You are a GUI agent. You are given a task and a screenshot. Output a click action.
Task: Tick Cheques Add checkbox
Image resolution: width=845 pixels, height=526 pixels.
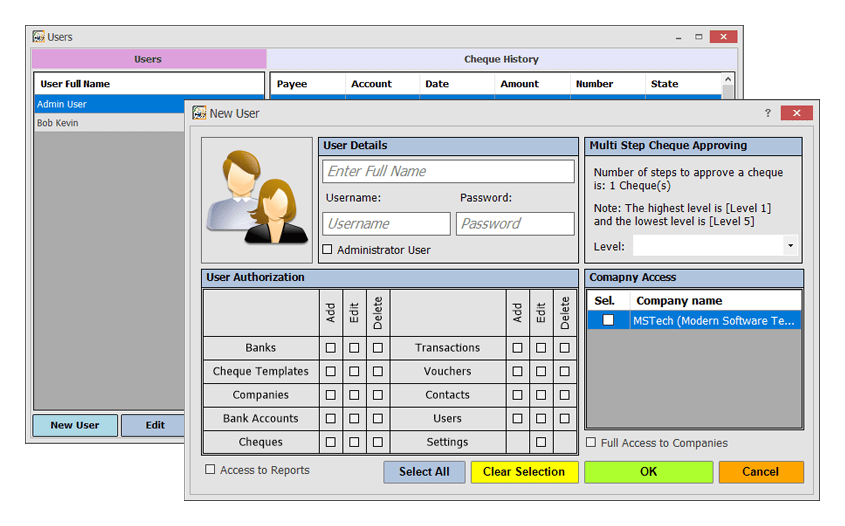click(x=330, y=442)
